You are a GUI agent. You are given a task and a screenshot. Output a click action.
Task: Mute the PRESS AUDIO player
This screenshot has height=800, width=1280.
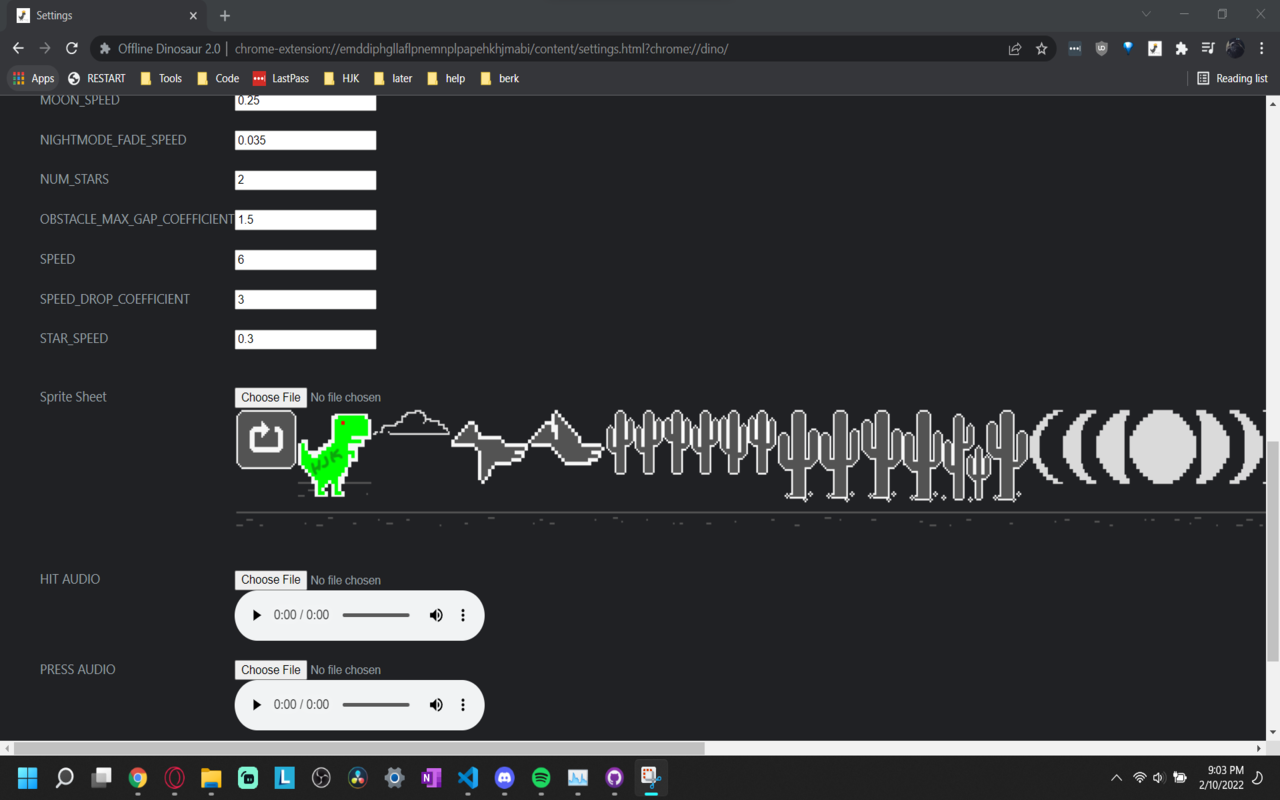click(x=436, y=705)
